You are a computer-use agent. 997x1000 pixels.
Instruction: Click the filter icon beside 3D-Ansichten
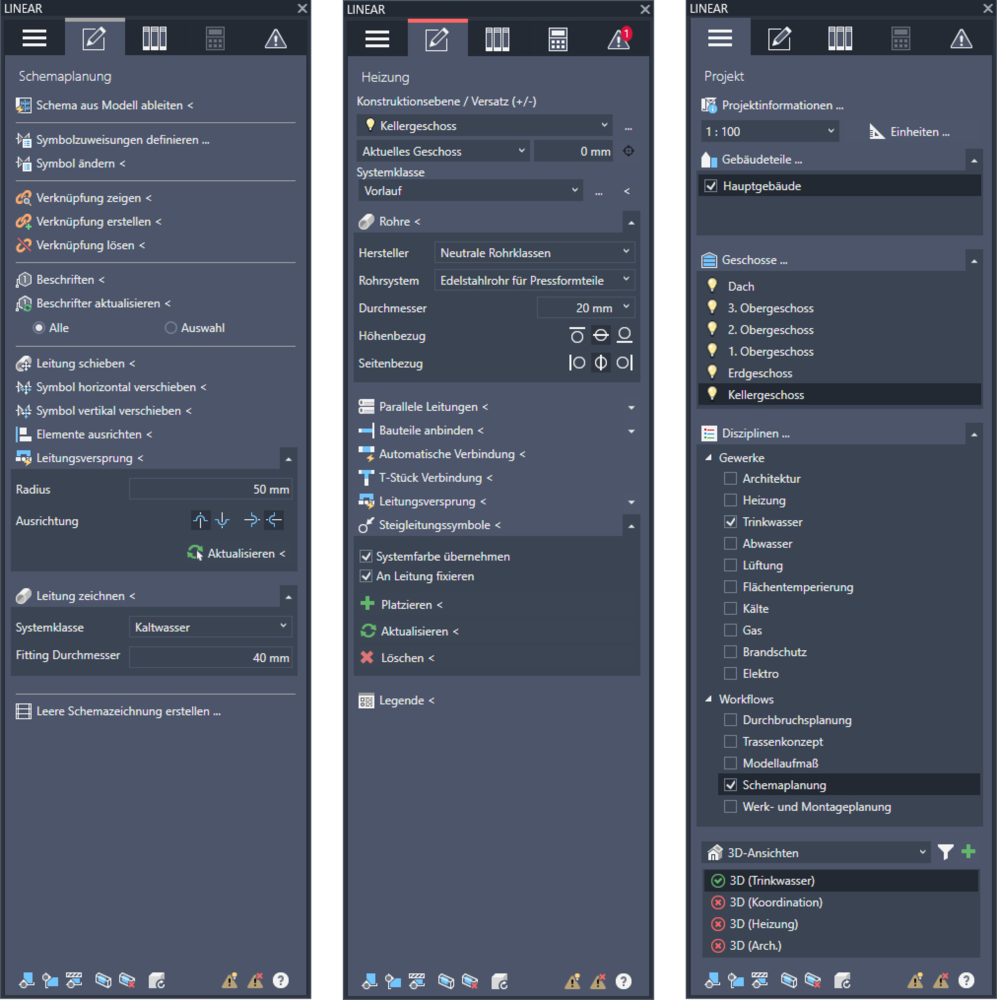945,852
